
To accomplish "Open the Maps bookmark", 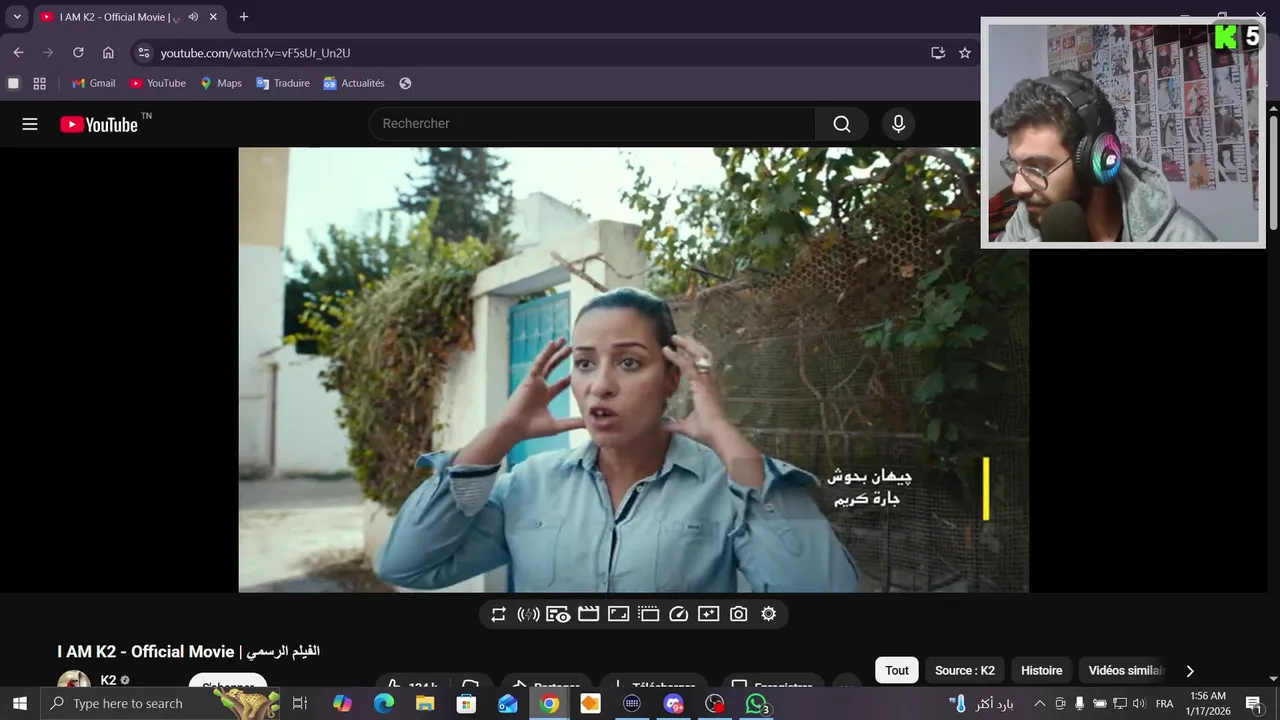I will coord(221,83).
